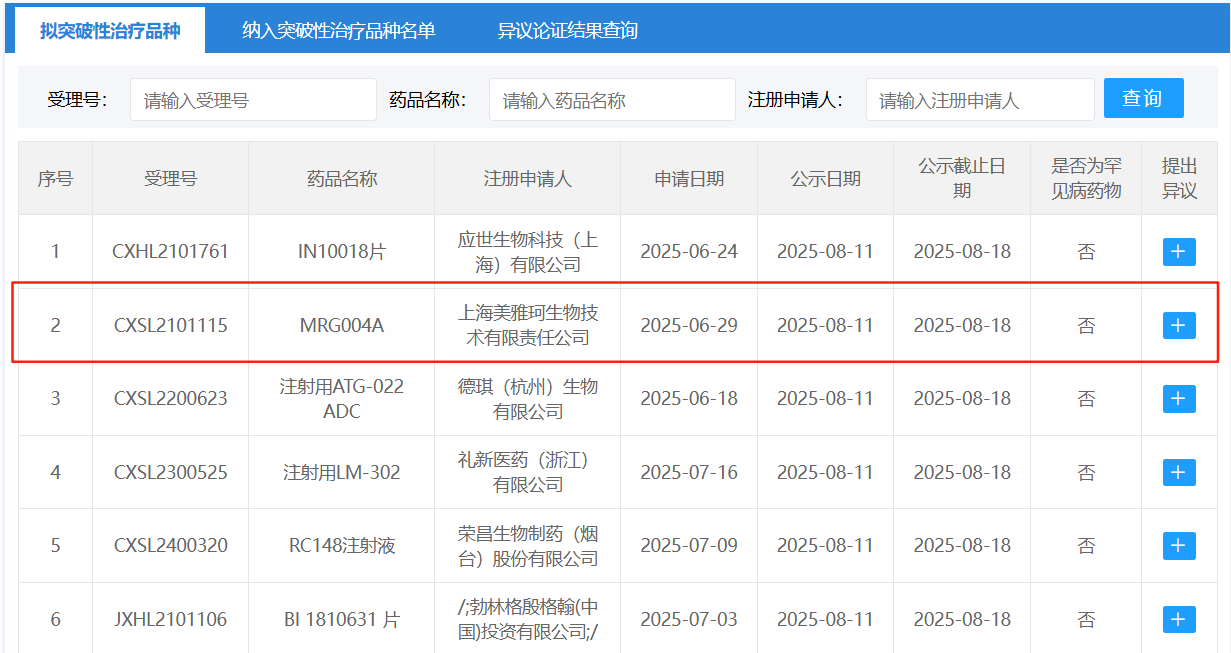Click the plus icon for RC148注射液
This screenshot has height=653, width=1231.
click(x=1179, y=546)
